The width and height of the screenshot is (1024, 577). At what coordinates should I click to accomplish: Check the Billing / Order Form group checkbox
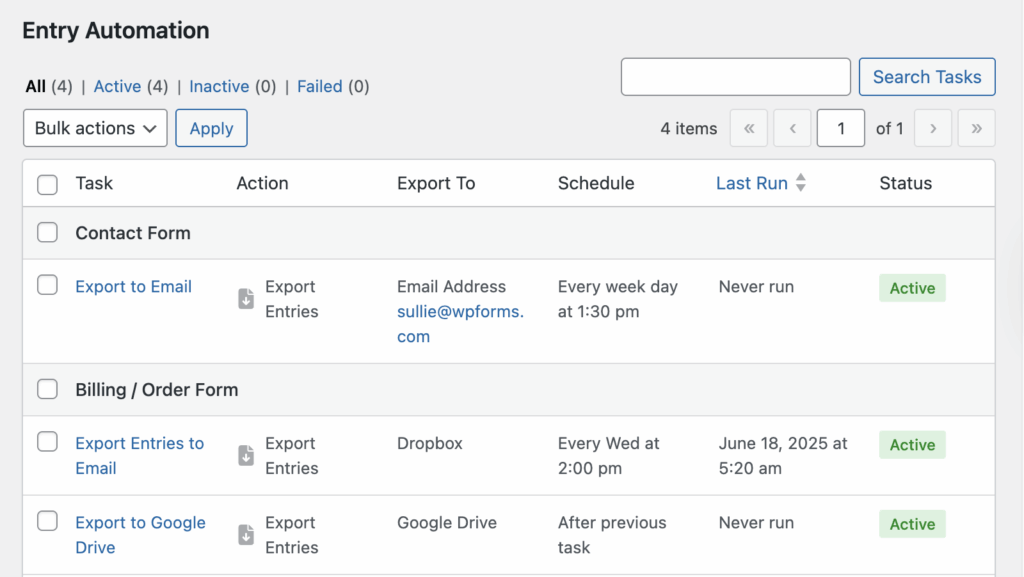47,389
